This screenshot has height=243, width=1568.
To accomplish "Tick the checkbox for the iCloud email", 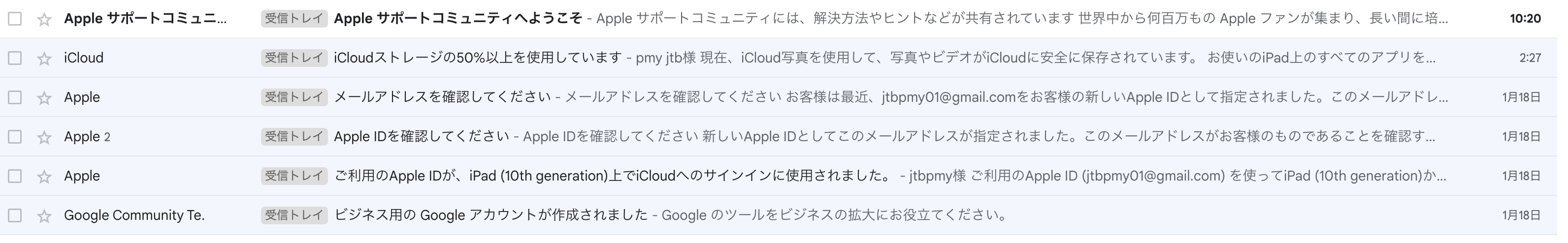I will [15, 59].
